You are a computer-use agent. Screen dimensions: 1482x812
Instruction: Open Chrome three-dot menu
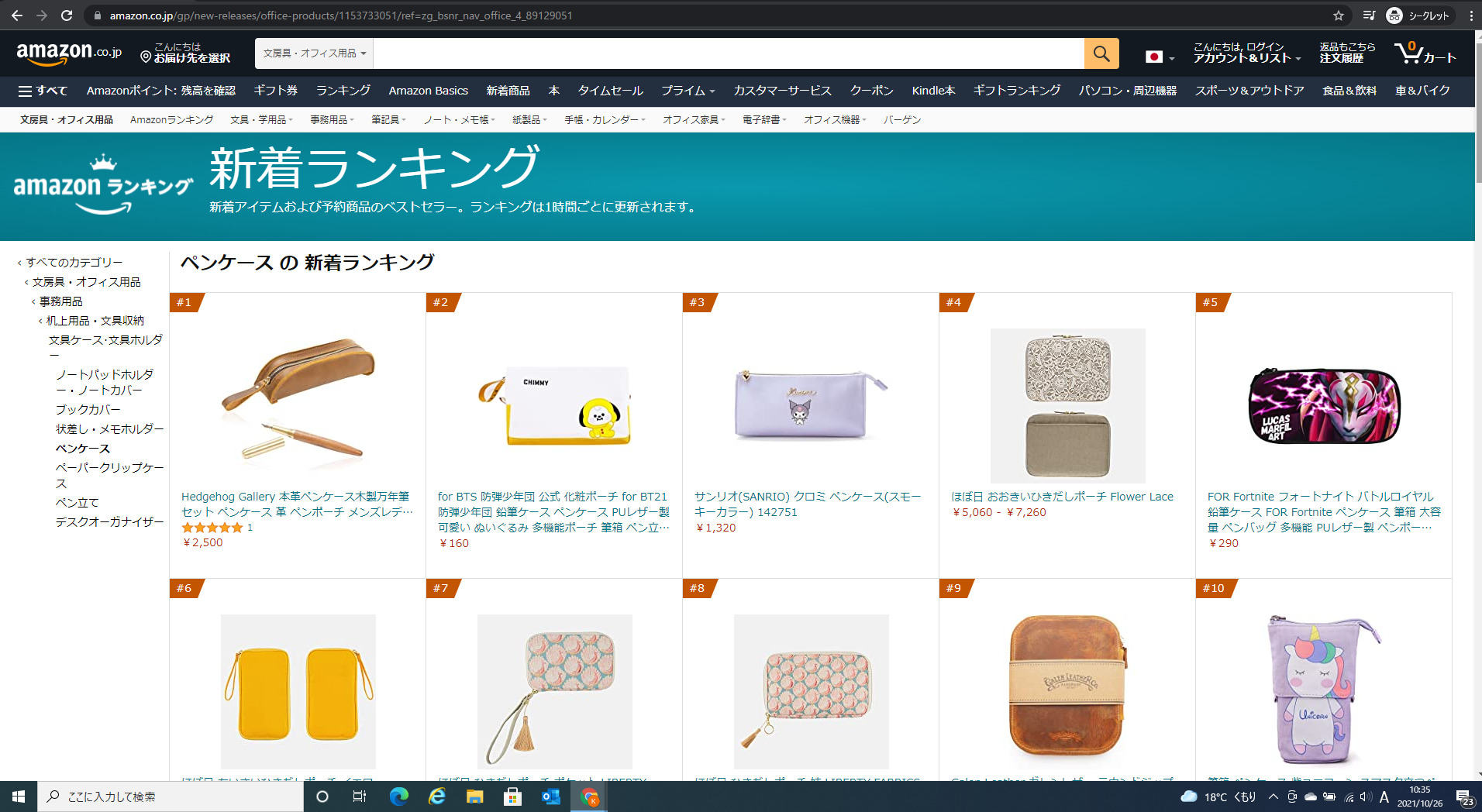click(x=1470, y=15)
